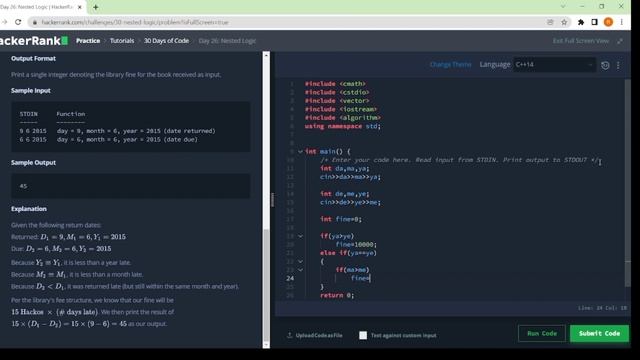Collapse the int main() fold arrow
Screen dimensions: 640x360
coord(300,151)
